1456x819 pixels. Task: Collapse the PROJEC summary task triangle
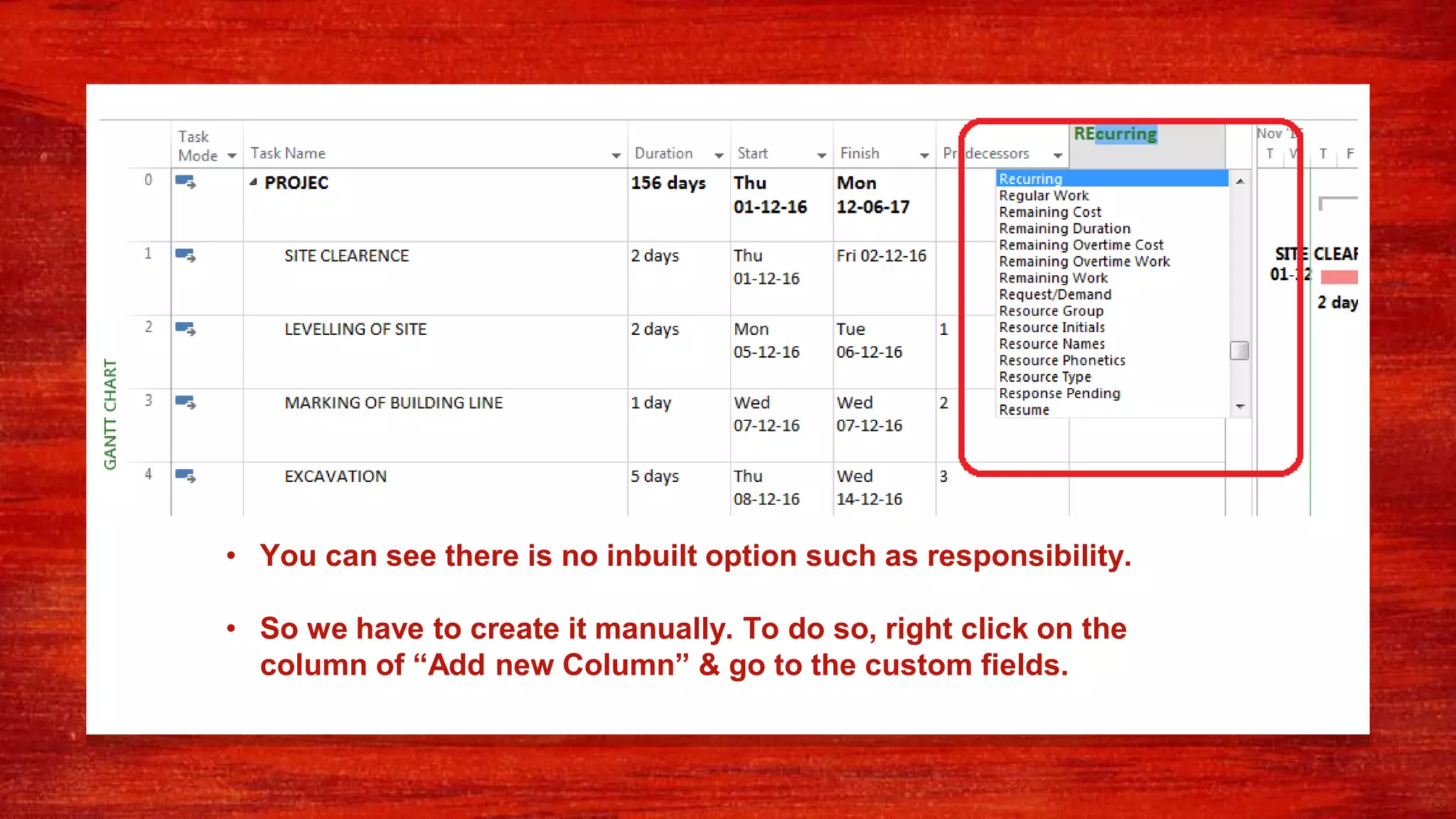point(253,183)
